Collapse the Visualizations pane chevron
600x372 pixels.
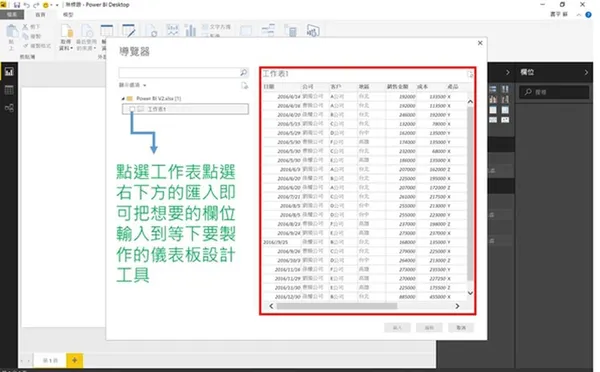pos(508,72)
